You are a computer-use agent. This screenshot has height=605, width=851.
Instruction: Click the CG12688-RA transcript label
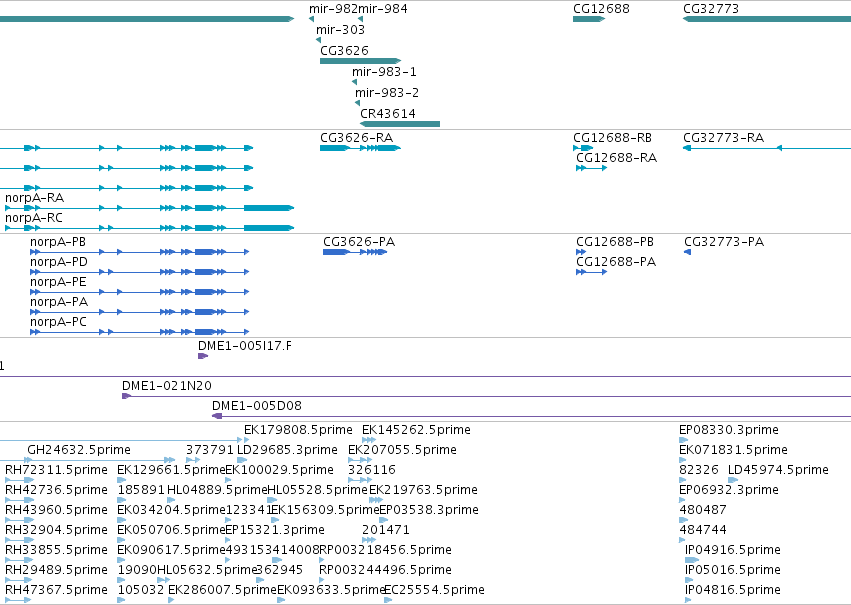click(617, 158)
